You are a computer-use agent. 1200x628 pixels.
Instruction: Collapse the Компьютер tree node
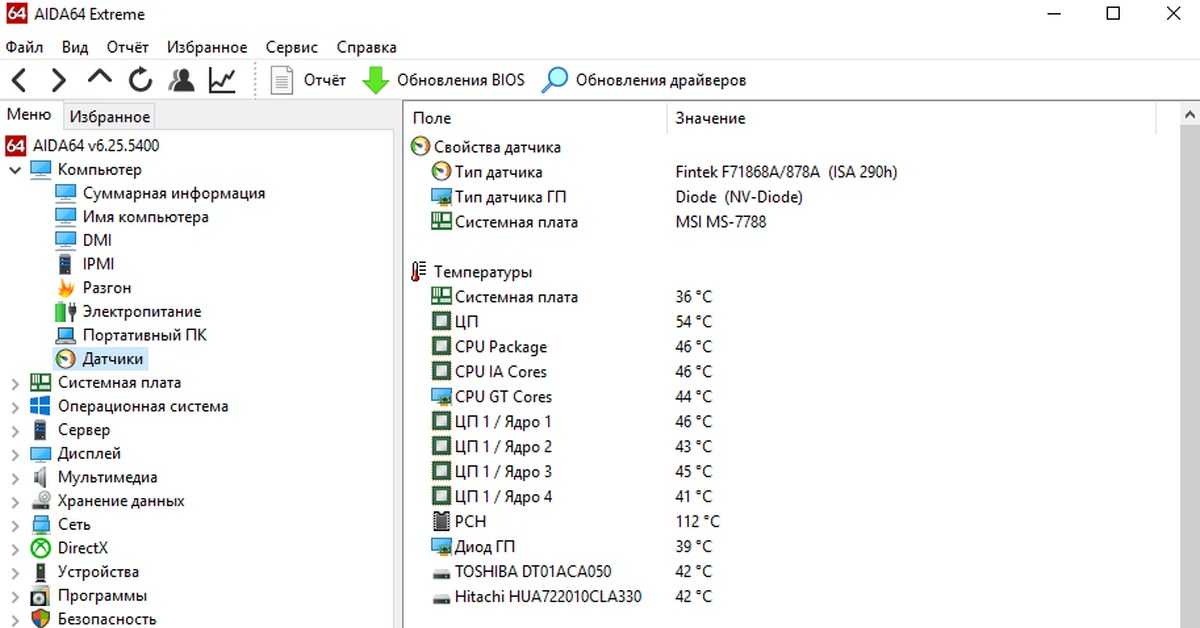click(14, 170)
